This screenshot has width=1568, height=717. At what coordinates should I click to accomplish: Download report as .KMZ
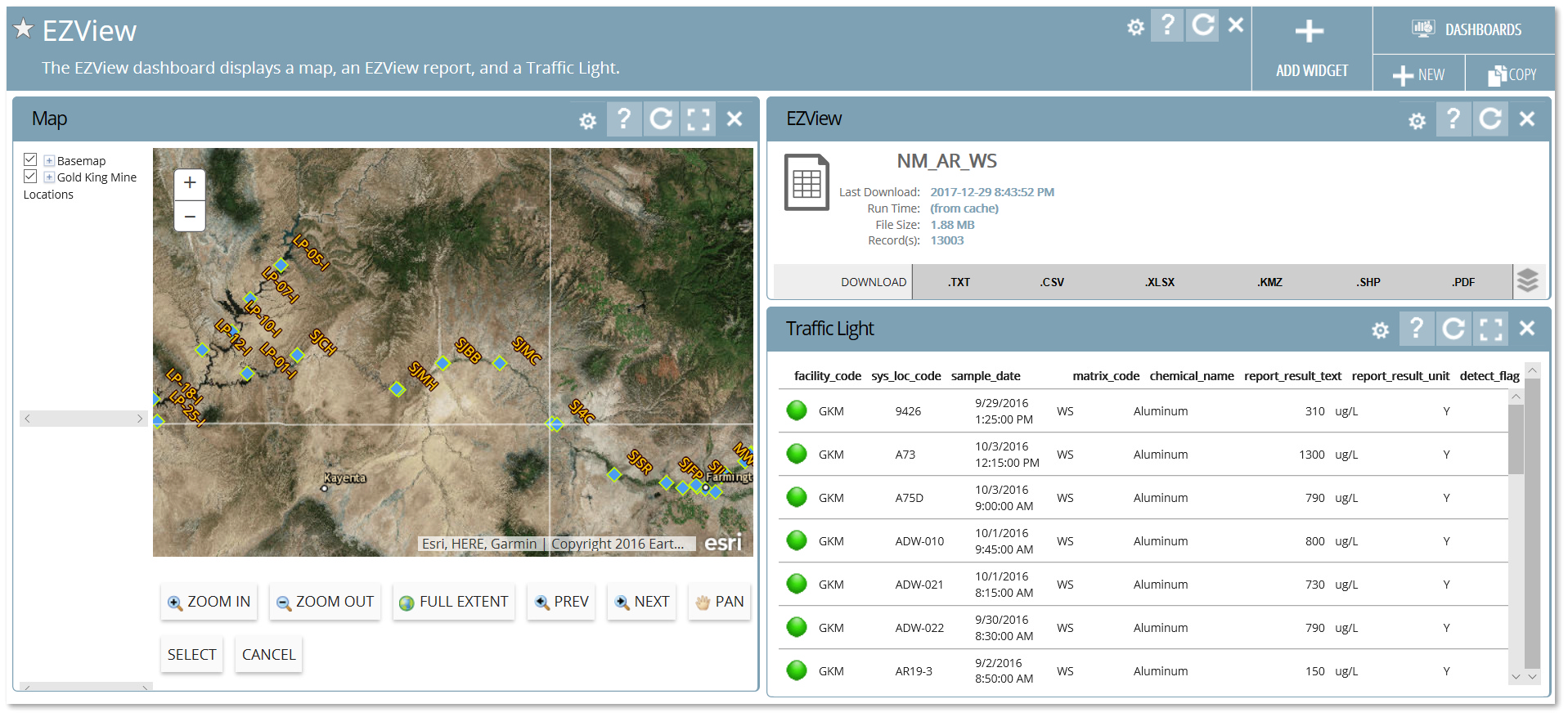click(1270, 282)
